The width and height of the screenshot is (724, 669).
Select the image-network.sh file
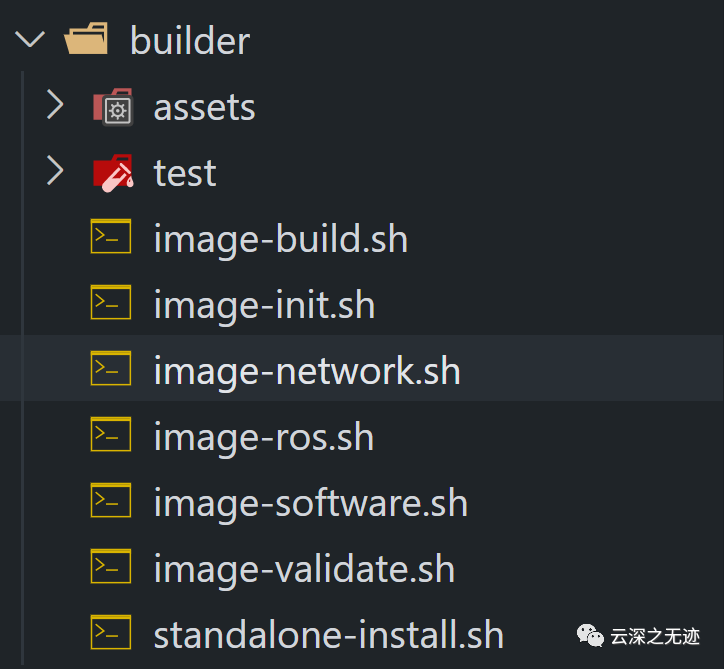[x=306, y=371]
